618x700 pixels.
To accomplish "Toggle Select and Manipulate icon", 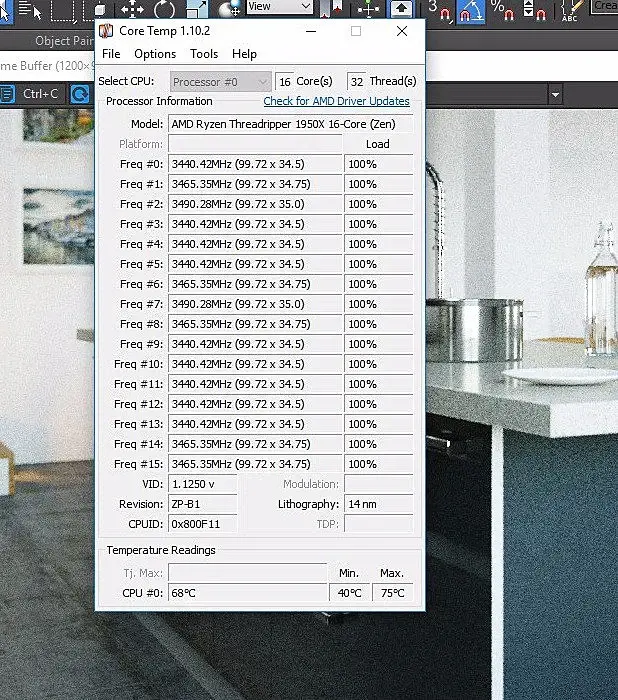I will [x=368, y=9].
